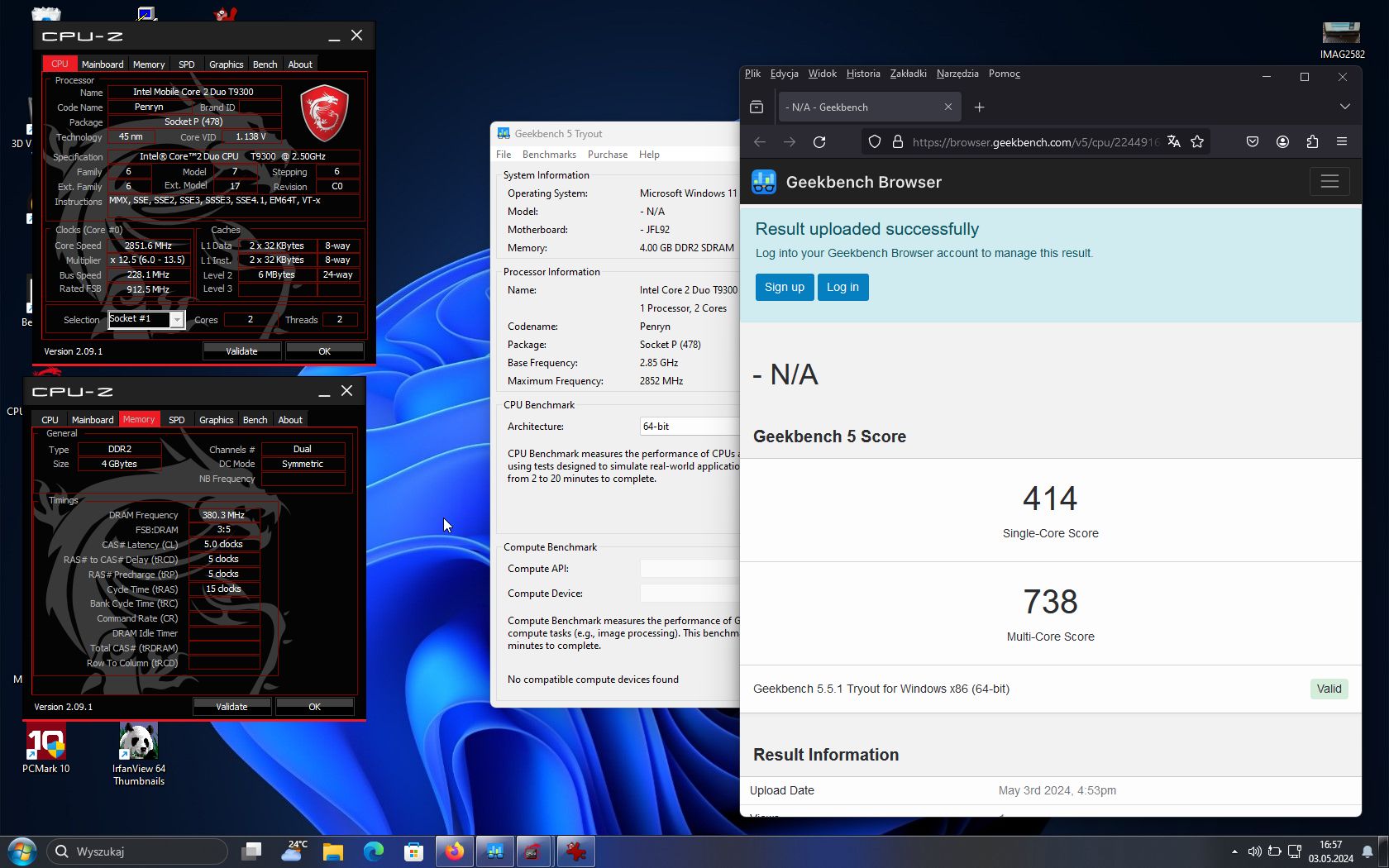The image size is (1389, 868).
Task: Open SPD tab in bottom CPU-Z
Action: click(177, 420)
